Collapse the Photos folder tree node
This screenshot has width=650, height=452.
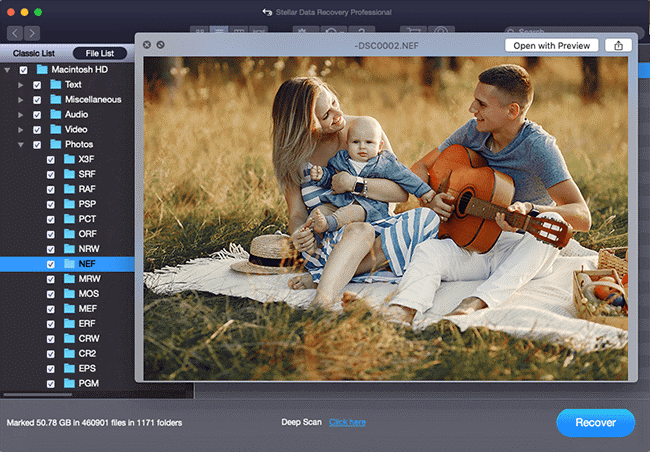coord(20,144)
